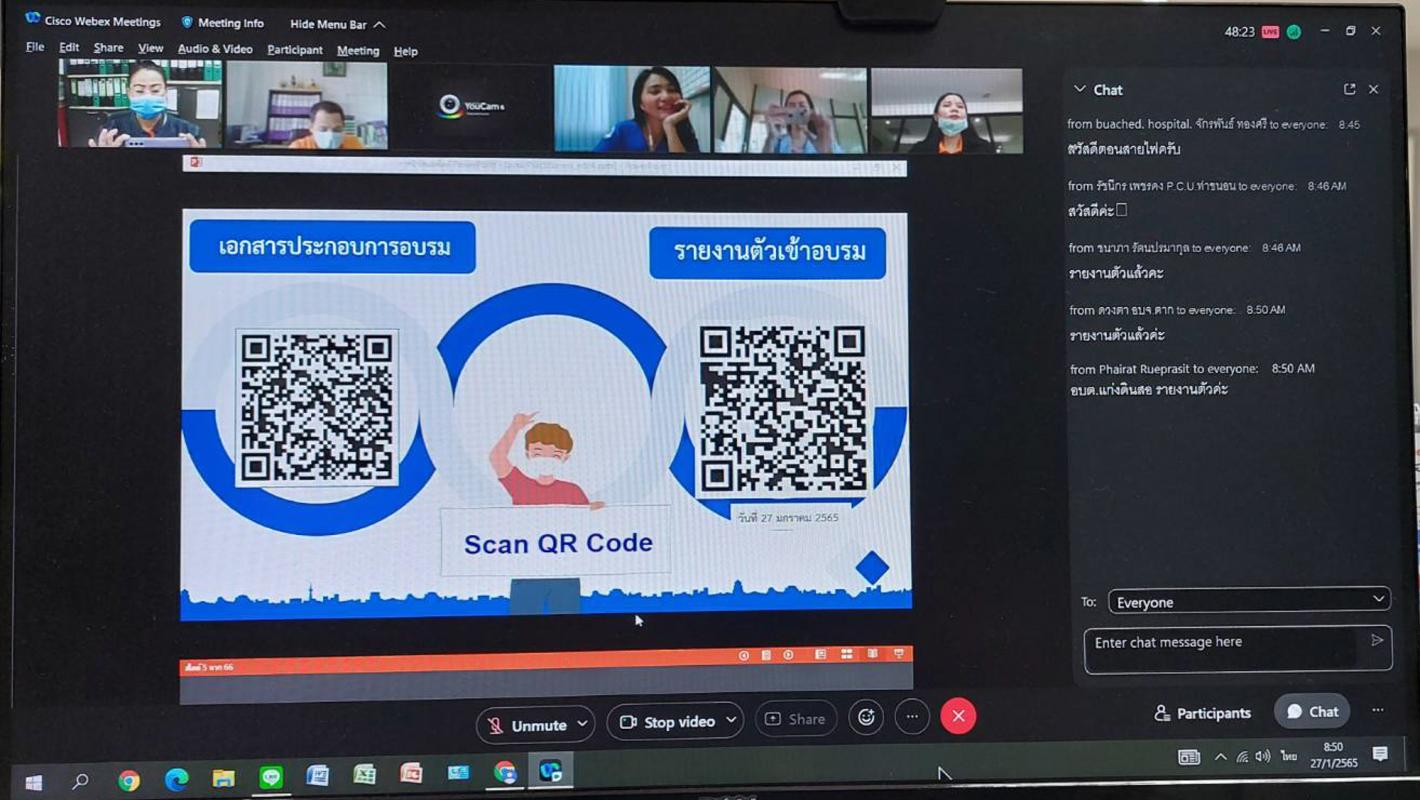Image resolution: width=1420 pixels, height=800 pixels.
Task: Select Phairat Rueprasit's chat message text
Action: click(1149, 390)
